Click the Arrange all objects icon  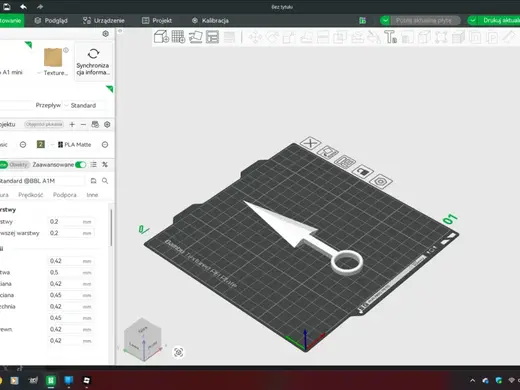212,37
